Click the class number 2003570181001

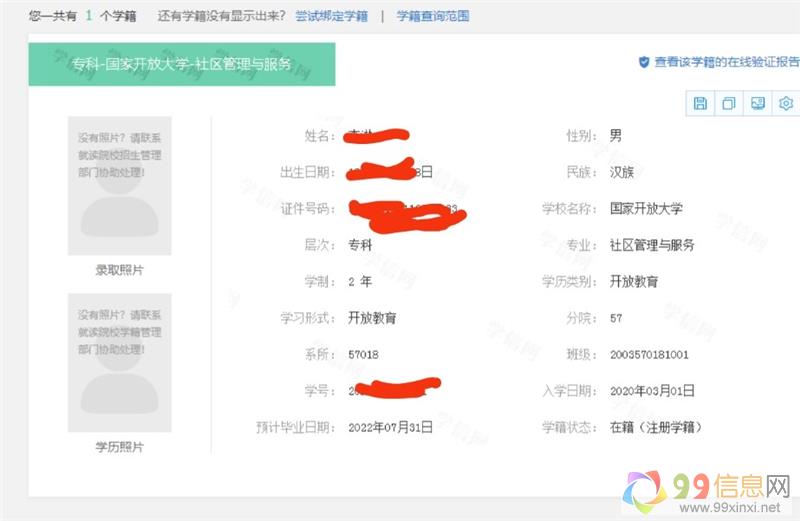click(x=649, y=355)
